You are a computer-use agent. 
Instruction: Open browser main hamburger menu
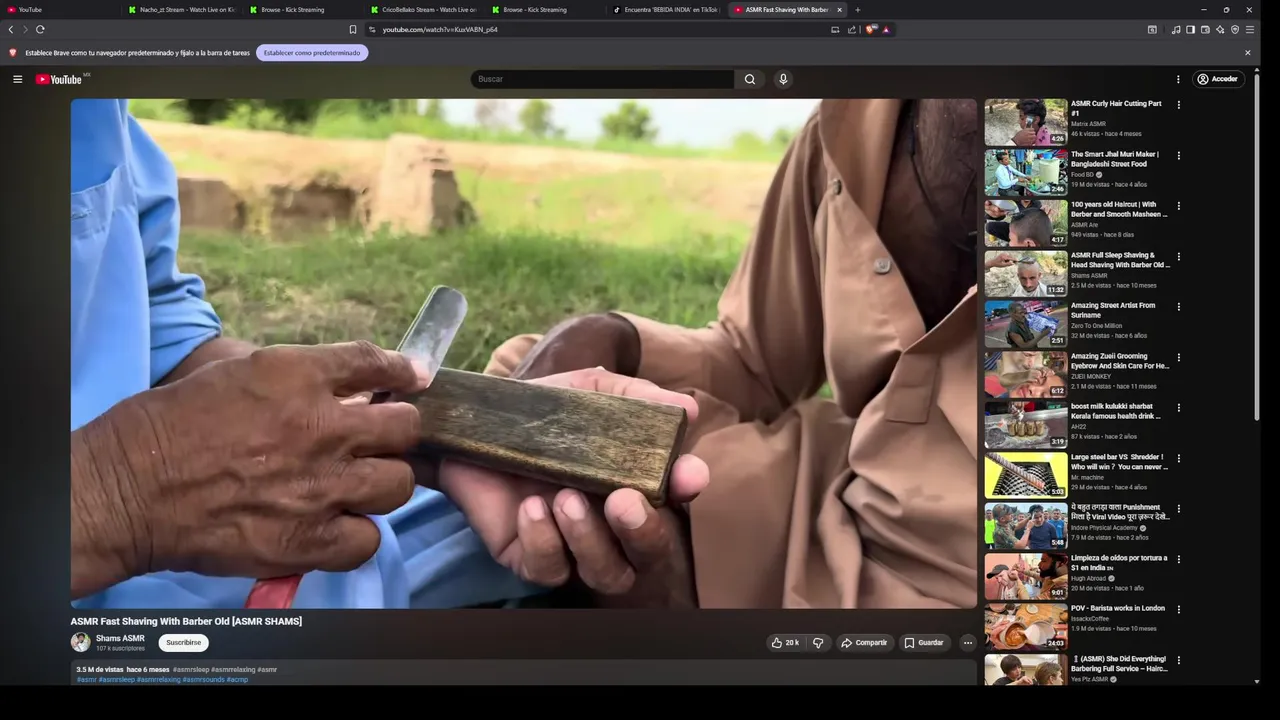[1250, 29]
